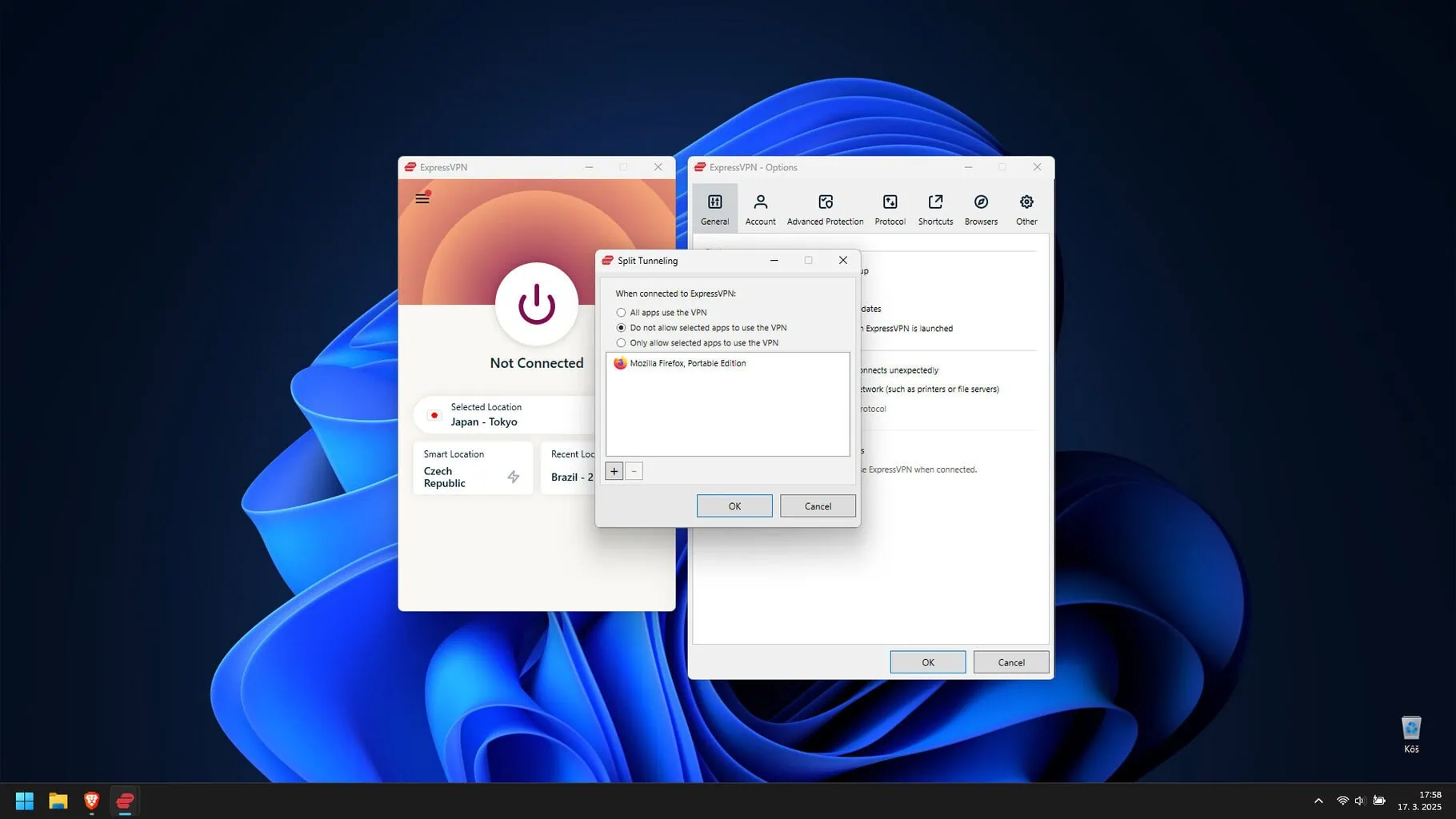The width and height of the screenshot is (1456, 819).
Task: Cancel the Split Tunneling dialog
Action: tap(817, 506)
